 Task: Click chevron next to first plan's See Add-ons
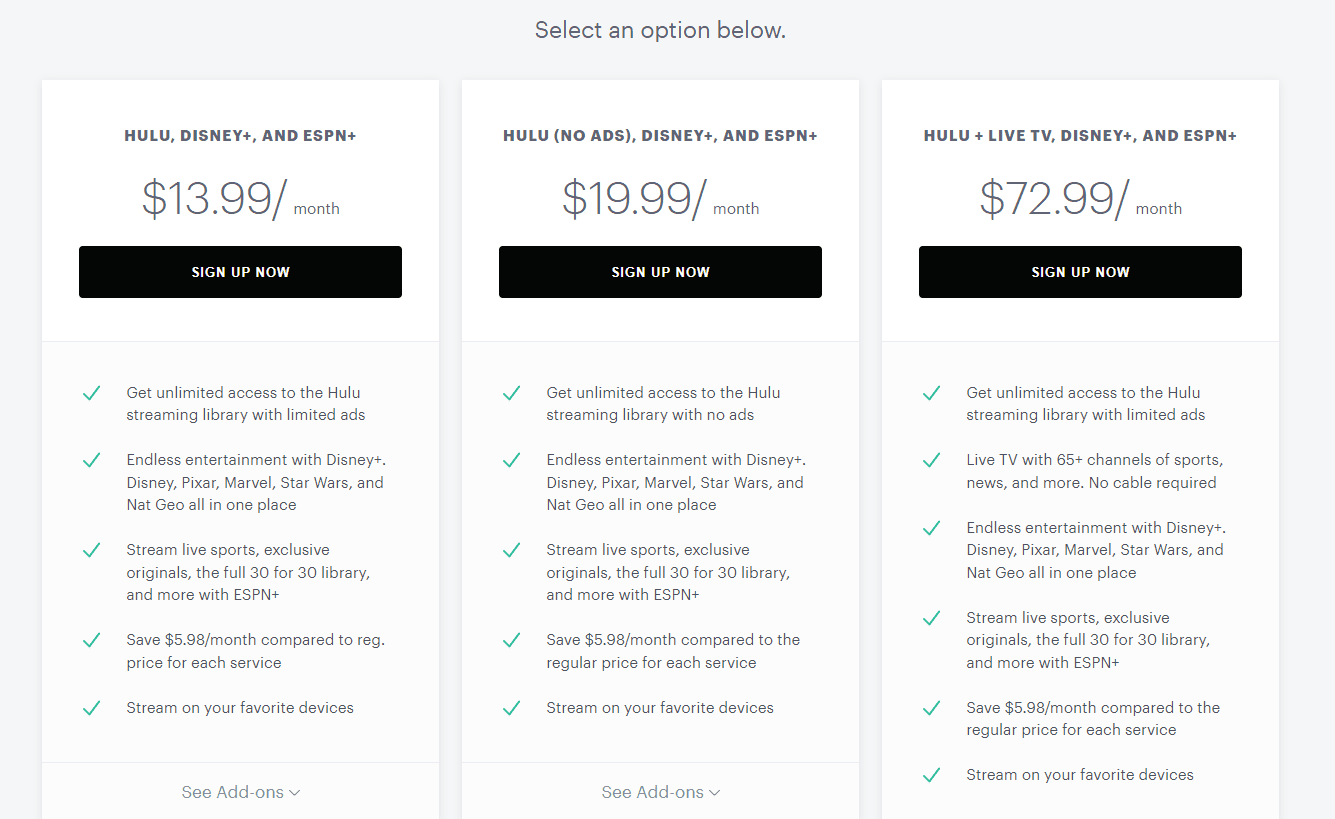(295, 793)
